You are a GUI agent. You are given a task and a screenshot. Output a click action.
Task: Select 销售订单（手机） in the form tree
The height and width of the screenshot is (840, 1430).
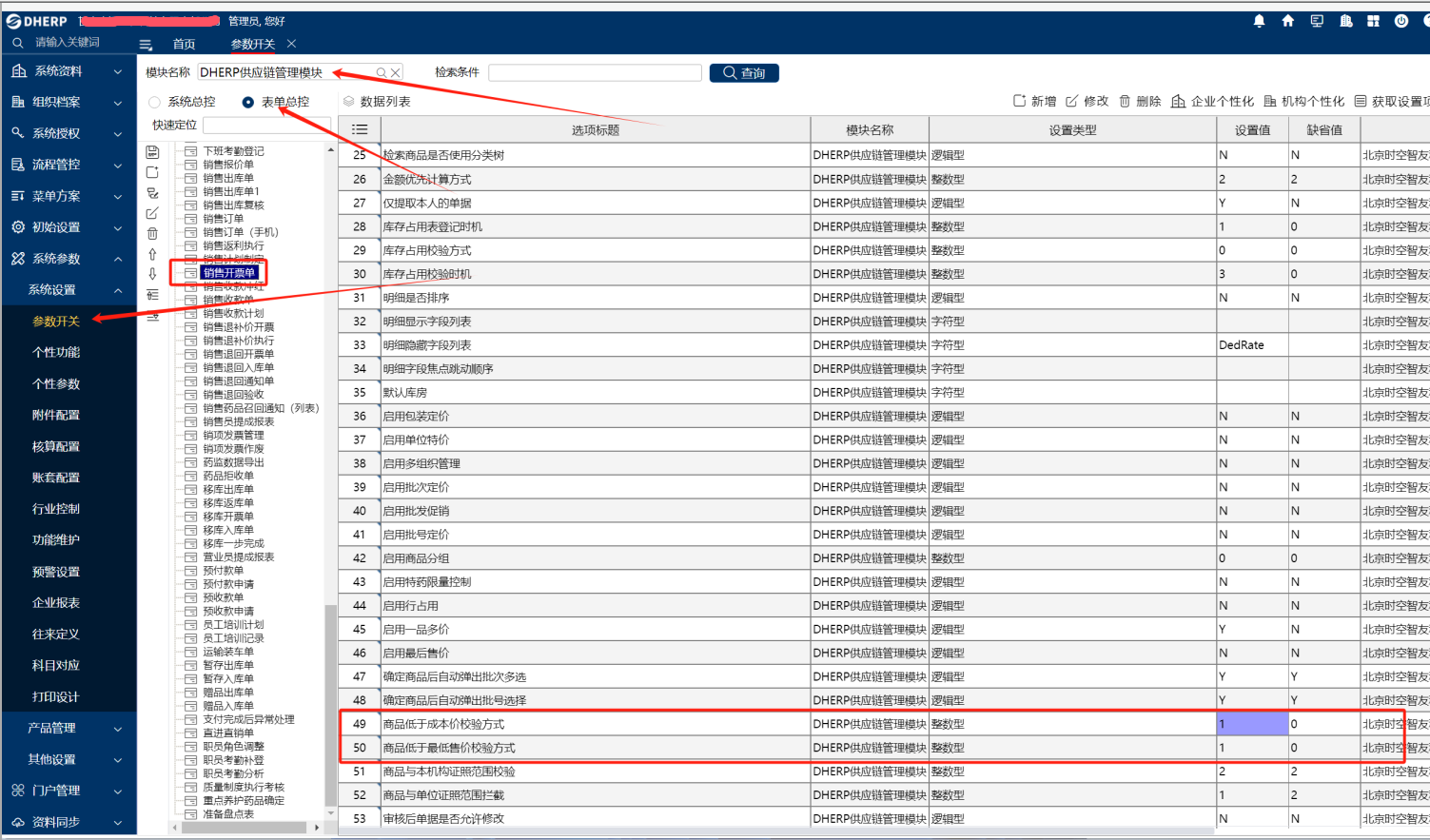240,232
